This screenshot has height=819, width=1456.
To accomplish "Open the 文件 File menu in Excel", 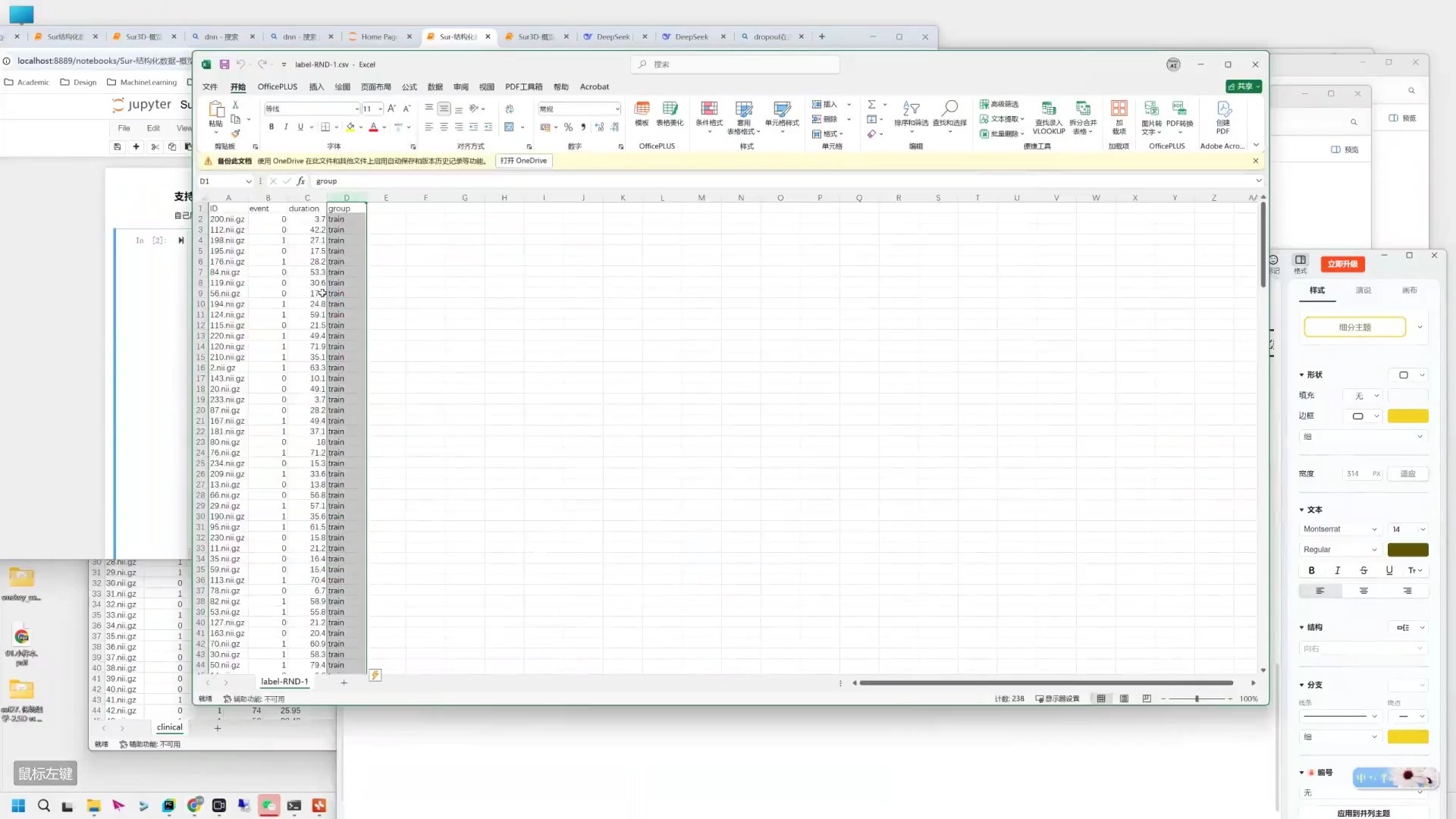I will click(210, 86).
